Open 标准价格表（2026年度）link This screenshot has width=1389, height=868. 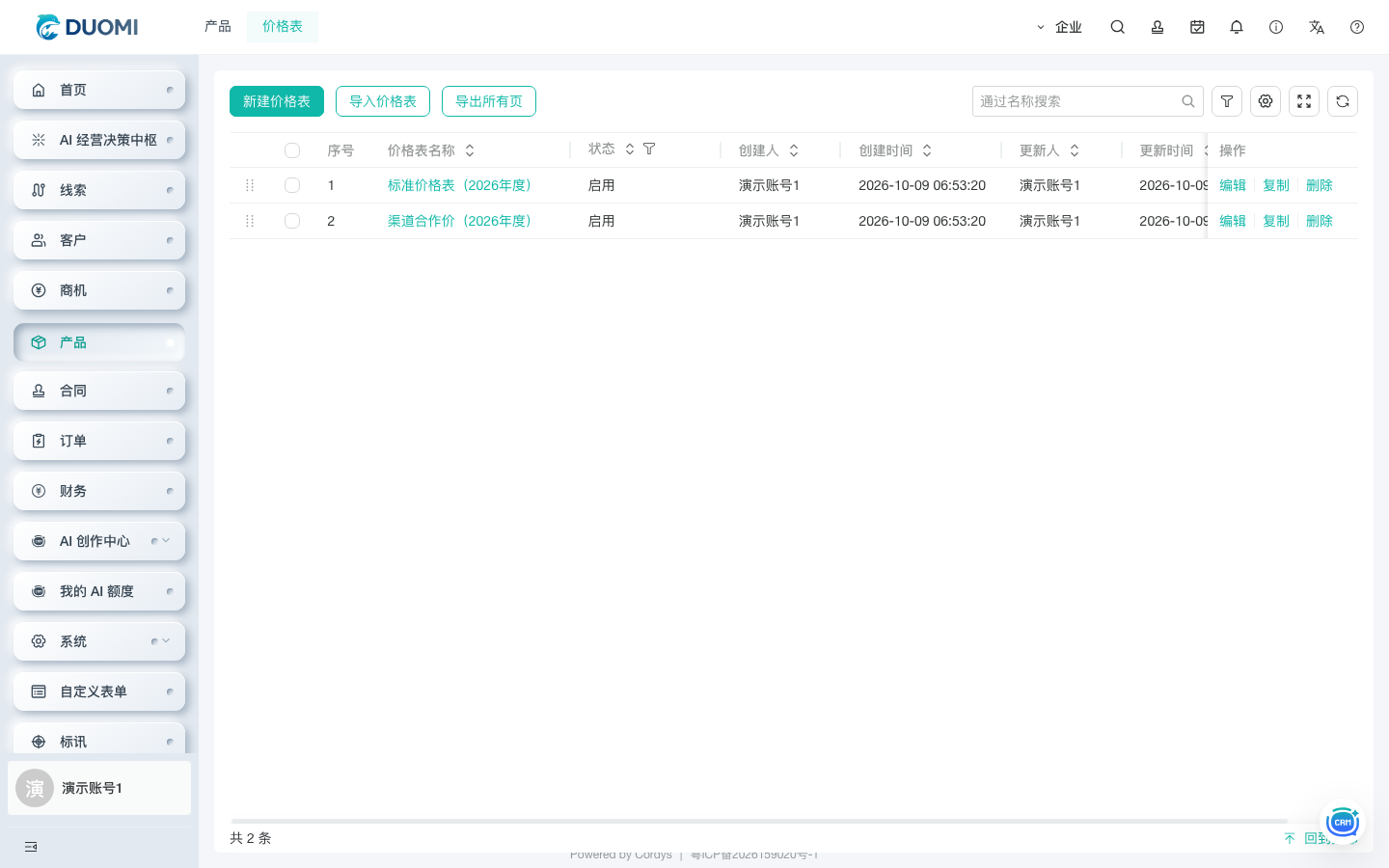pyautogui.click(x=462, y=185)
